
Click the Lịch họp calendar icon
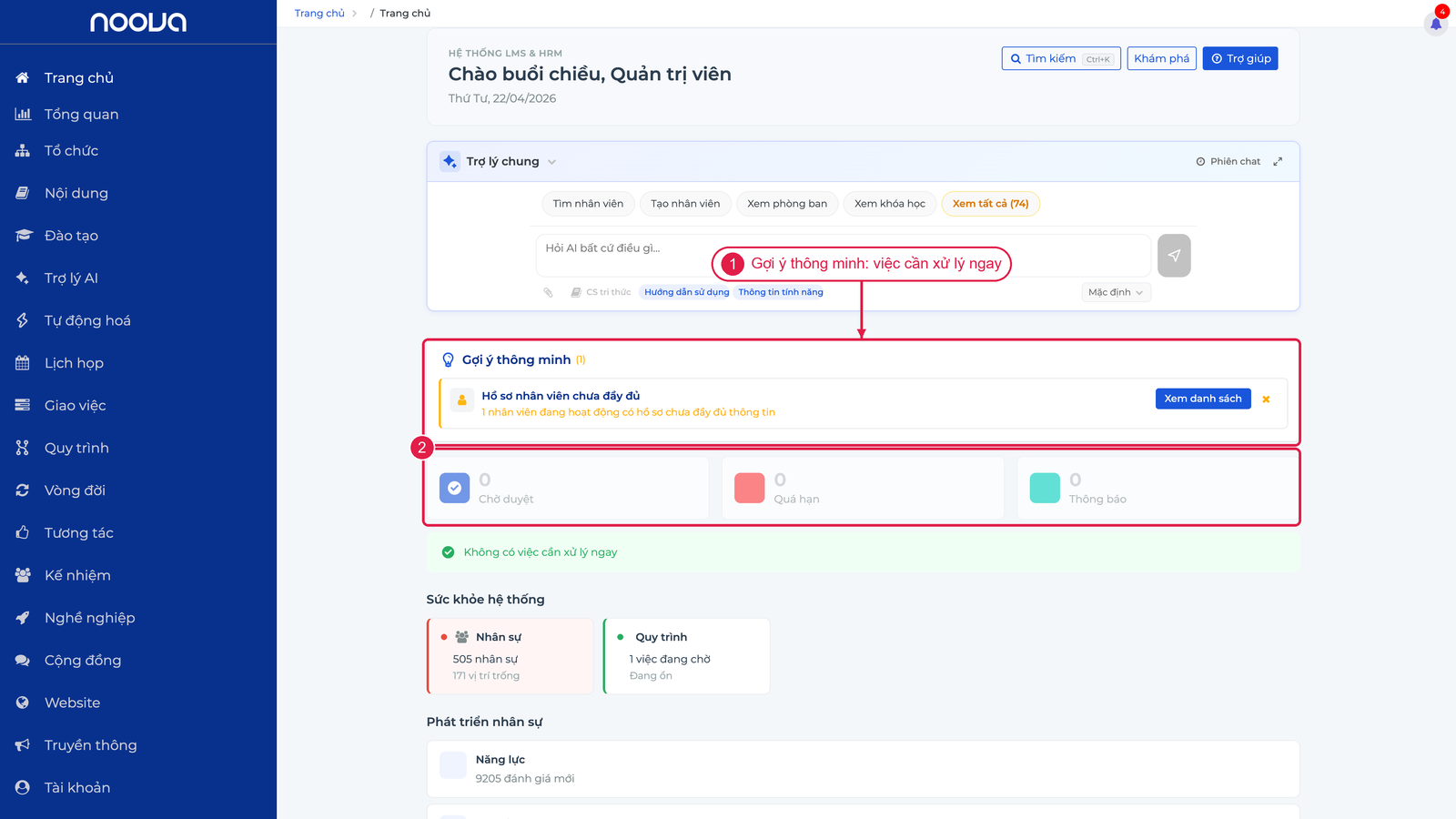[23, 363]
